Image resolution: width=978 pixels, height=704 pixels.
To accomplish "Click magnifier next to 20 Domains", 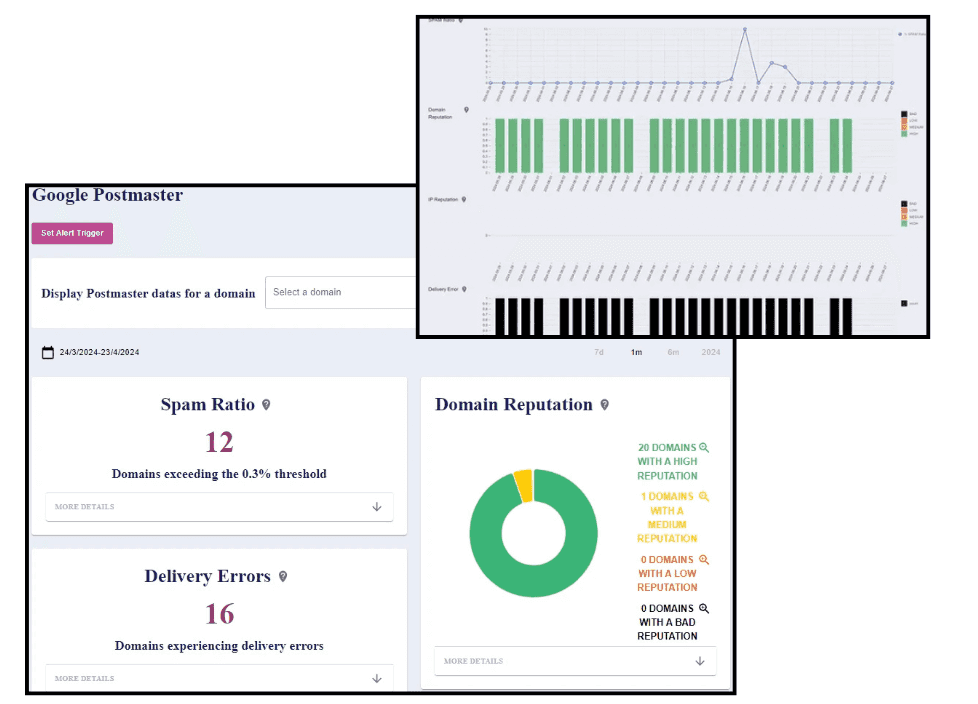I will pyautogui.click(x=704, y=448).
